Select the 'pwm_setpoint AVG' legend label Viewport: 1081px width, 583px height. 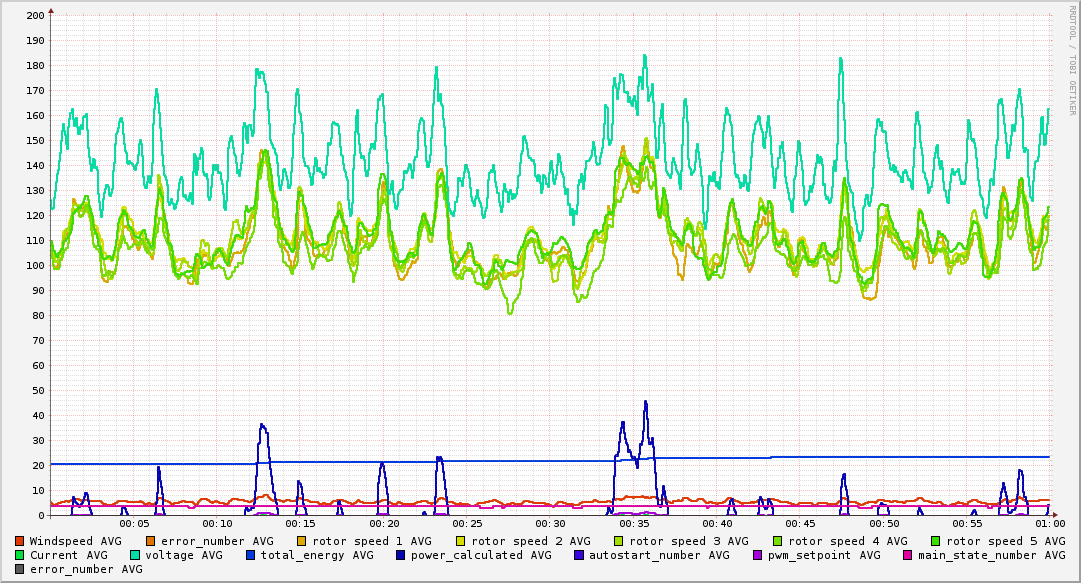pyautogui.click(x=825, y=555)
